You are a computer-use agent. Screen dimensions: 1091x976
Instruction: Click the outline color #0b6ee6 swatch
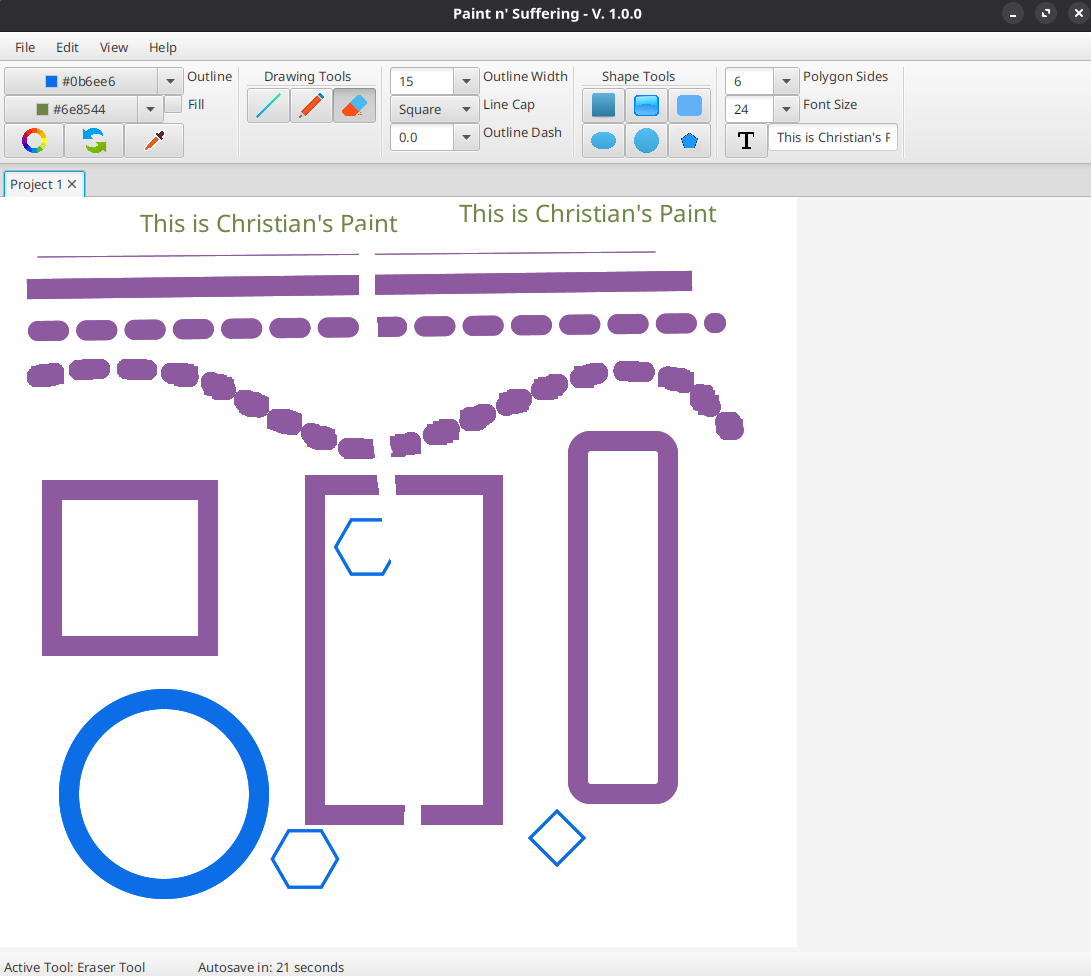coord(81,81)
